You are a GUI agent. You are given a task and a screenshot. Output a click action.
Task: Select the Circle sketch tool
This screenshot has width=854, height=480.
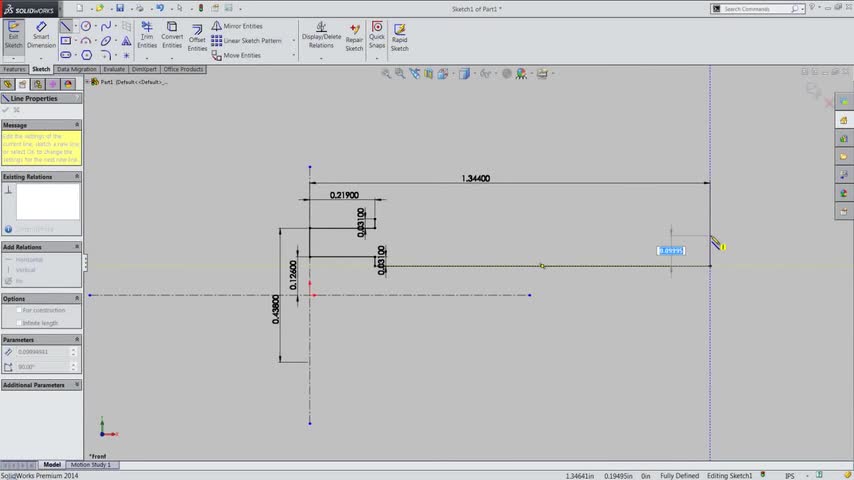click(x=86, y=26)
